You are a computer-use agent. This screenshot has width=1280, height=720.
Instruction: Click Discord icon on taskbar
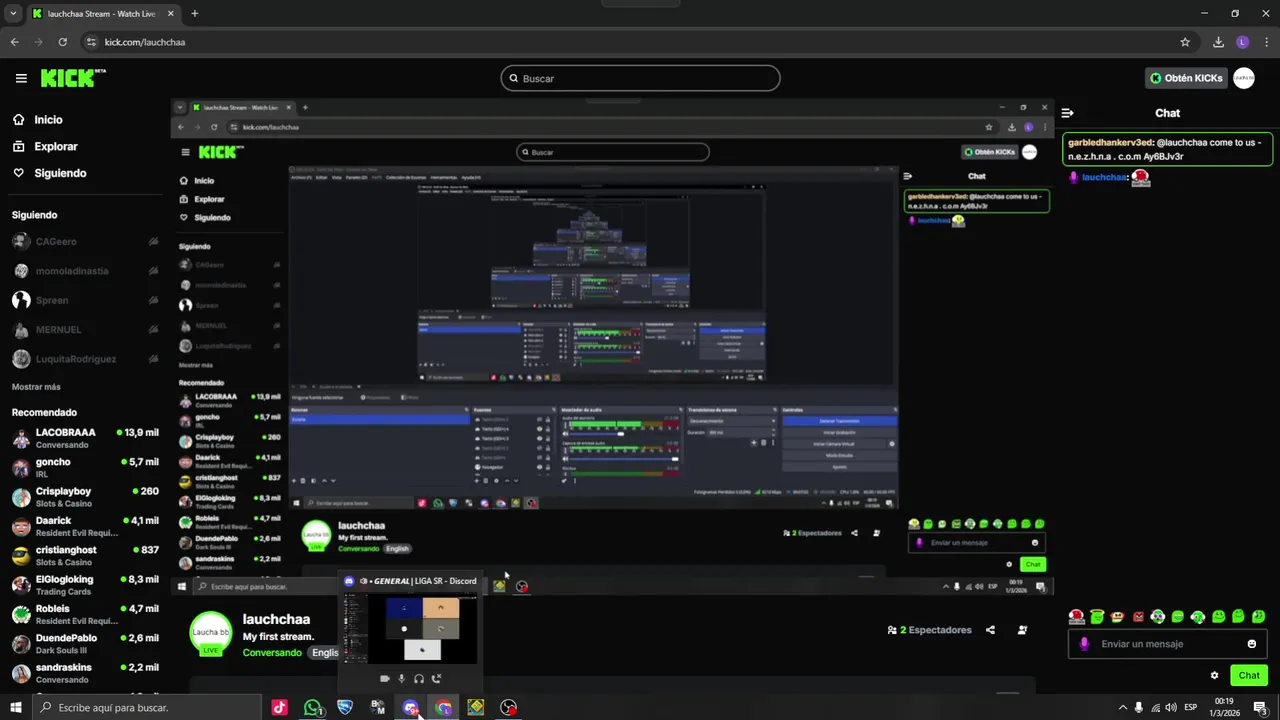point(410,707)
